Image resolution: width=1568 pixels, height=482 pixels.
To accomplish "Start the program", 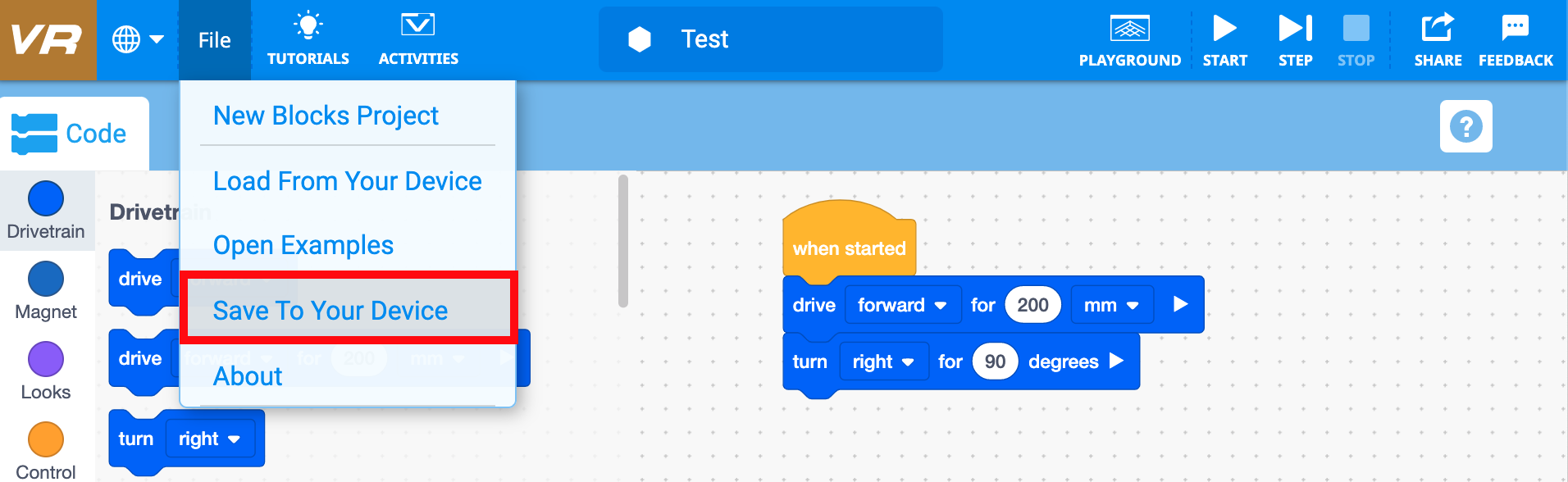I will point(1224,37).
